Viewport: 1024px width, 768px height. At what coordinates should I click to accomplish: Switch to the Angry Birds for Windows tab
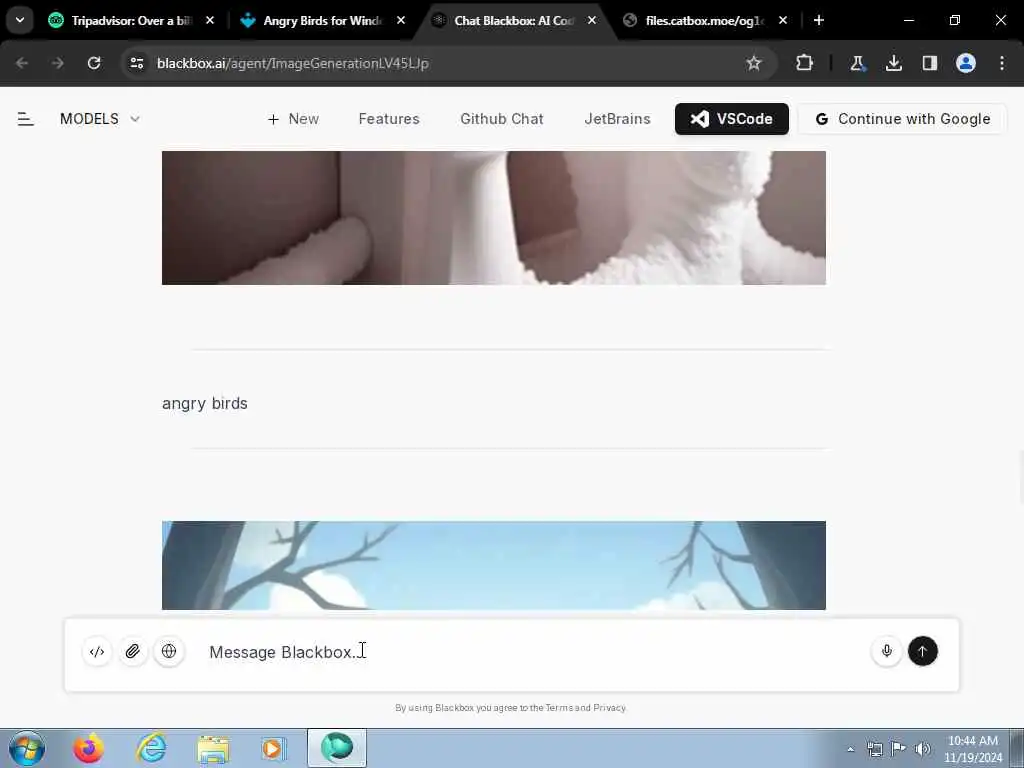tap(322, 21)
